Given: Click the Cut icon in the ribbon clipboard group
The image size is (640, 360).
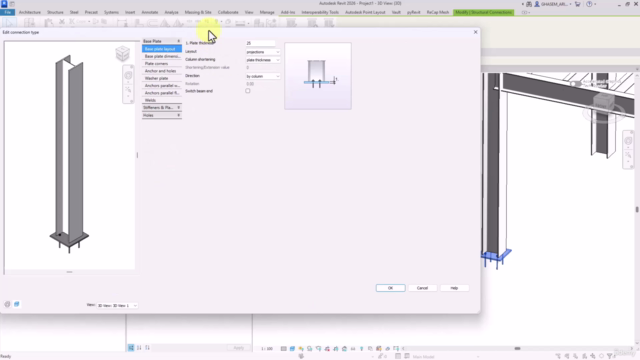Looking at the screenshot, I should pyautogui.click(x=62, y=22).
